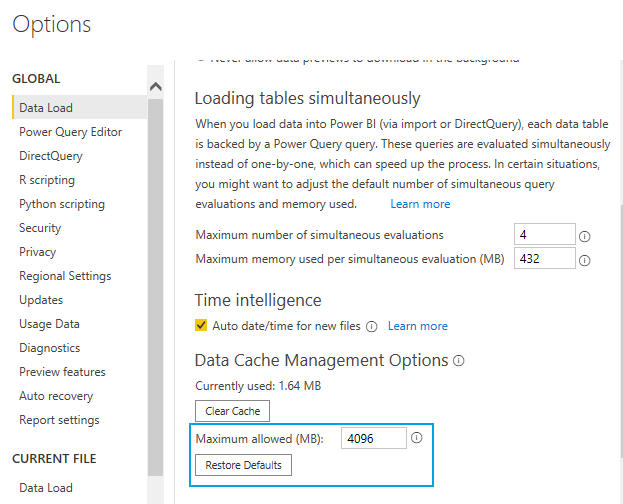This screenshot has height=504, width=623.
Task: Open Auto recovery options
Action: click(x=56, y=396)
